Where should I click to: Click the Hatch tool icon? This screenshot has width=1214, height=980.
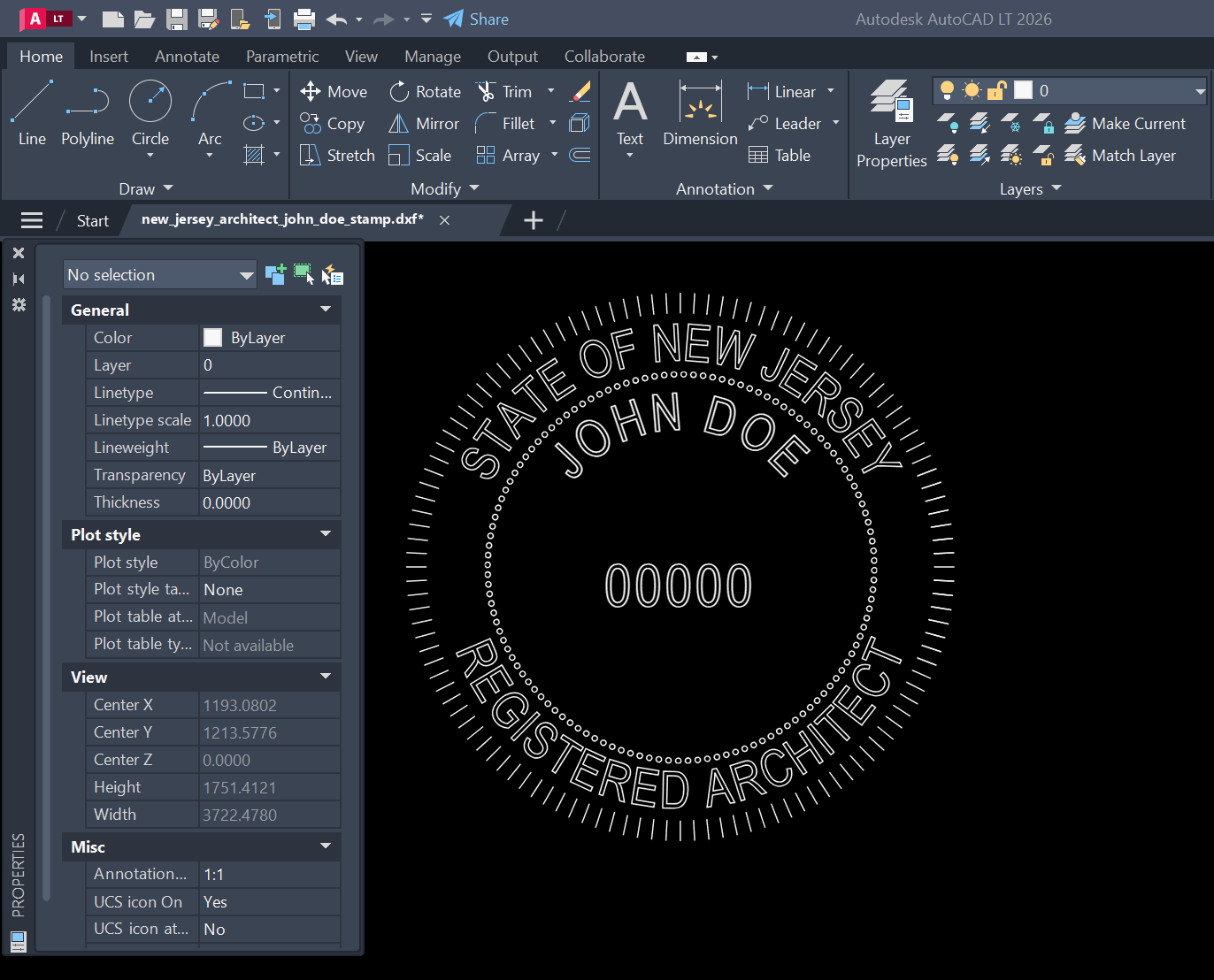coord(254,155)
